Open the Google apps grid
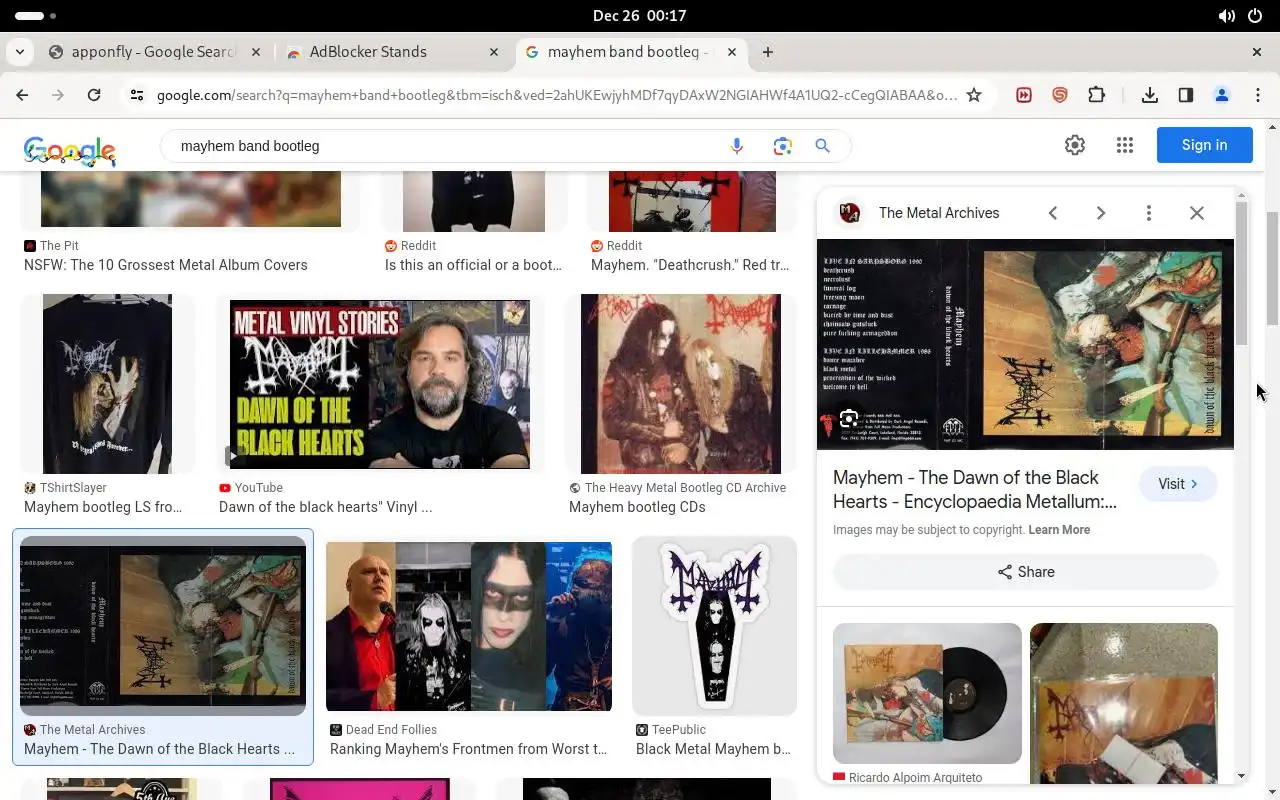The width and height of the screenshot is (1280, 800). (x=1125, y=145)
